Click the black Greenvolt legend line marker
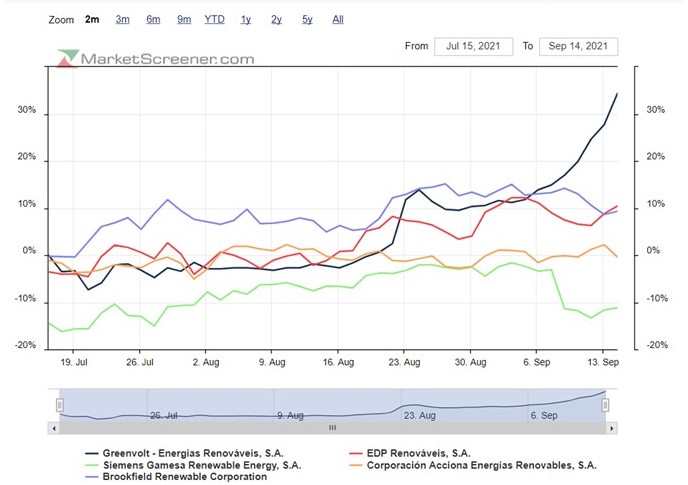Image resolution: width=688 pixels, height=485 pixels. pyautogui.click(x=92, y=453)
